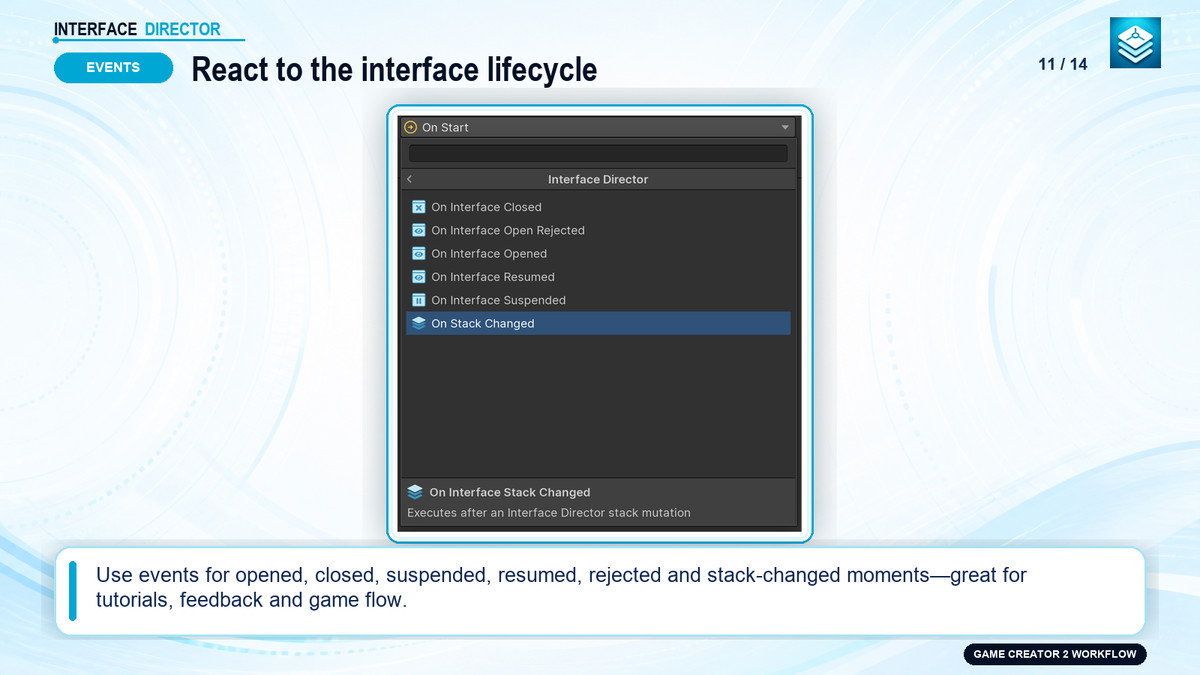Screen dimensions: 1200x675
Task: Select On Interface Resumed event
Action: click(598, 277)
